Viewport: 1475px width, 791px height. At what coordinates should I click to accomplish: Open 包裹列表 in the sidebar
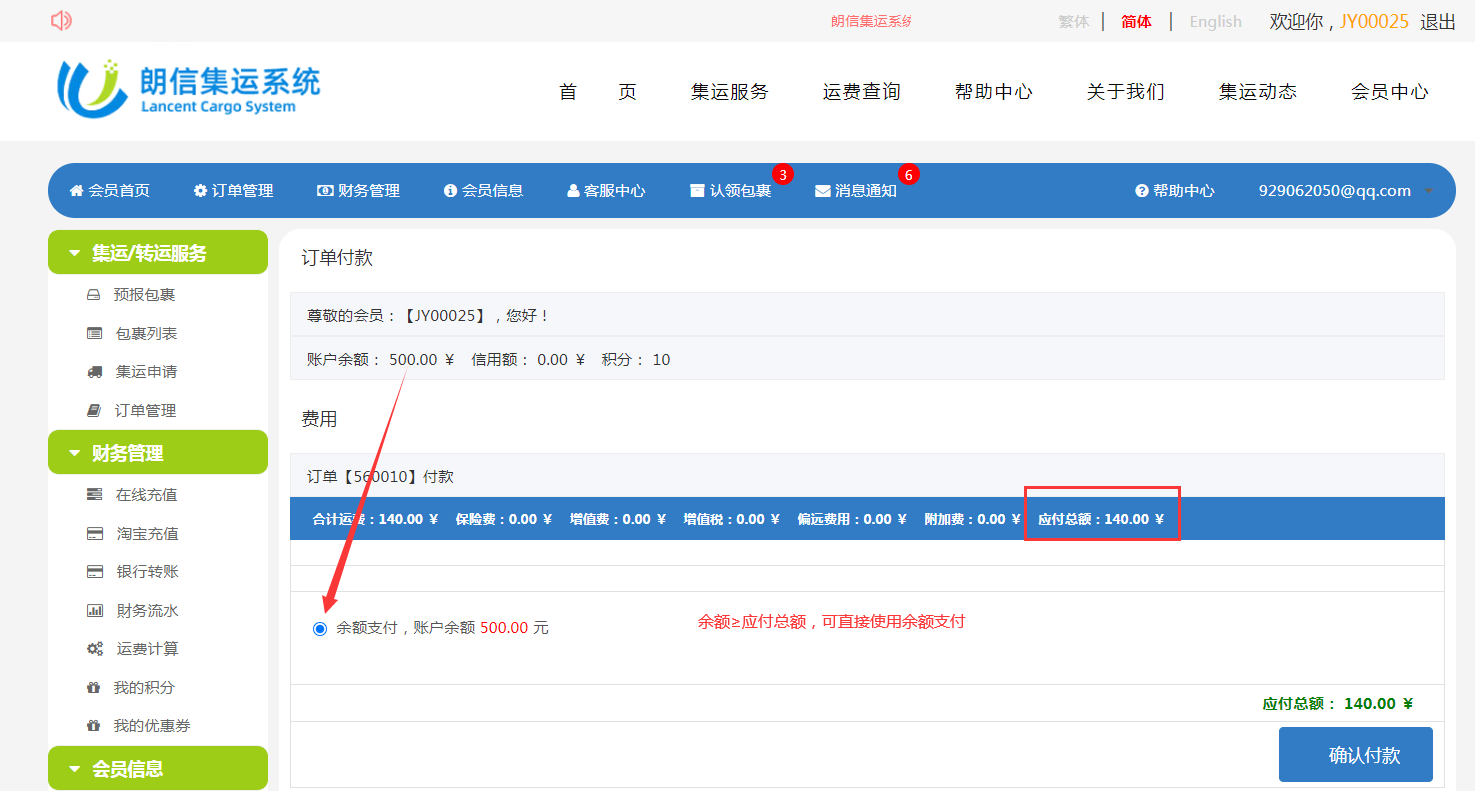click(146, 333)
